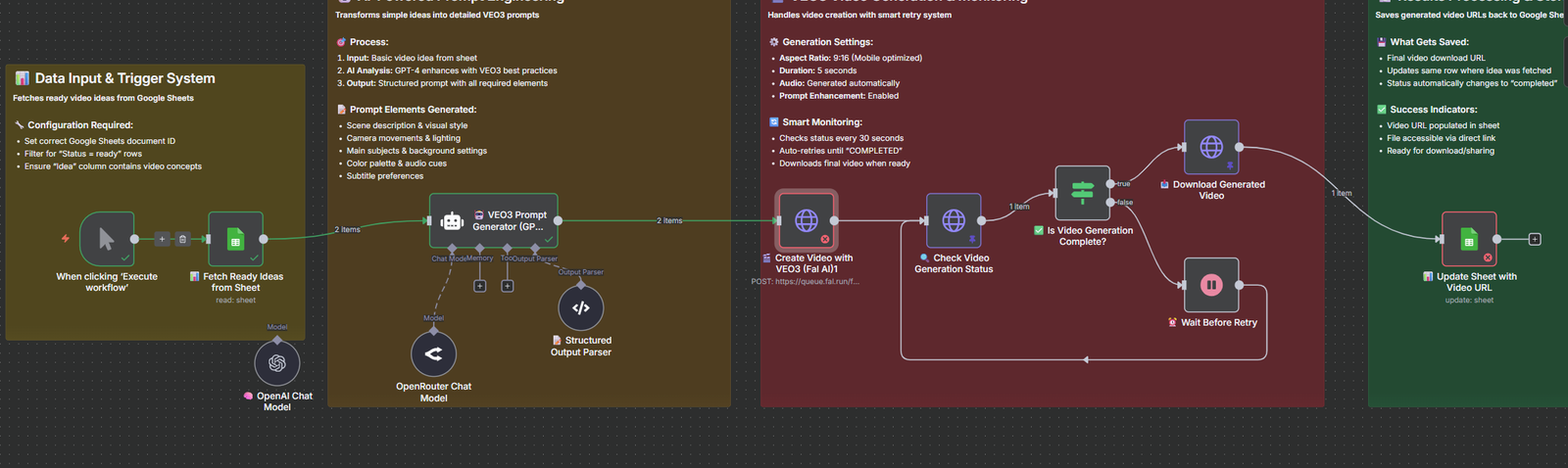Click the 'POST: https://queue.fal.run/f...' subtitle
Image resolution: width=1568 pixels, height=468 pixels.
click(806, 282)
